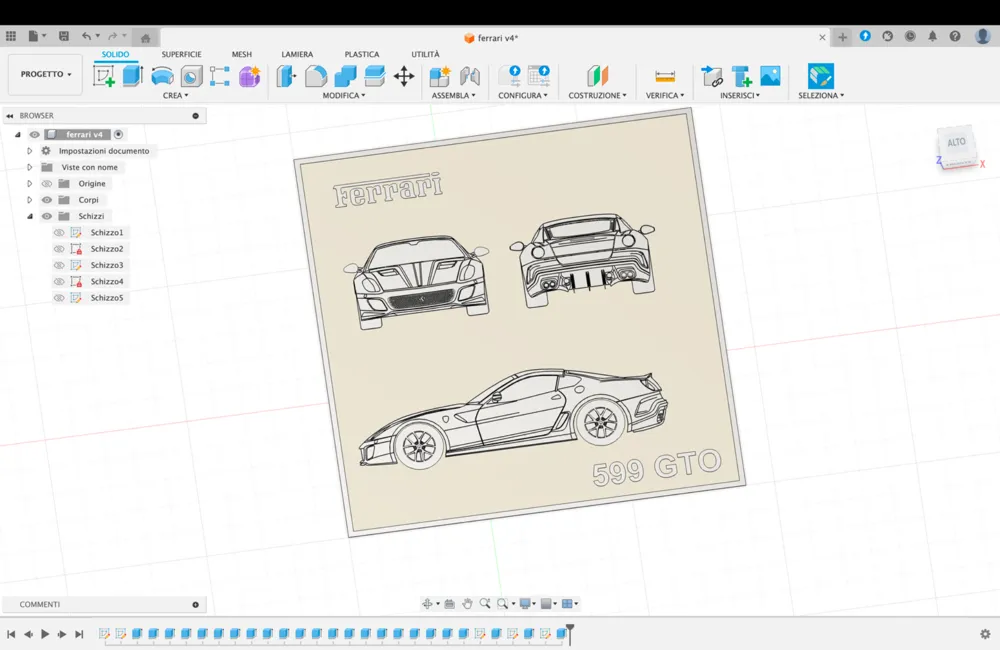Select the Hole tool icon
The width and height of the screenshot is (1000, 650).
point(191,76)
